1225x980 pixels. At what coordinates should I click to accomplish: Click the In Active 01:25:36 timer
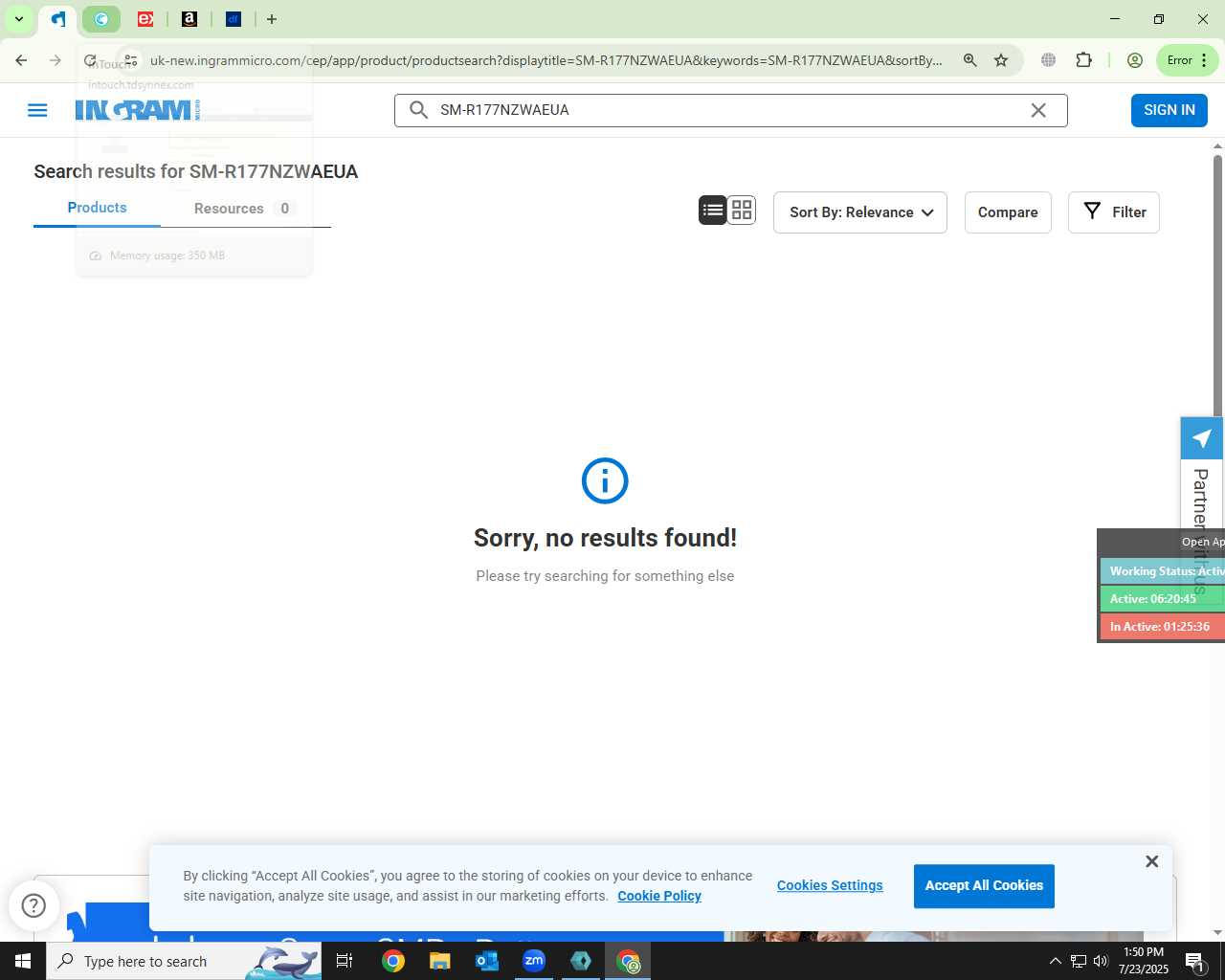[1163, 627]
